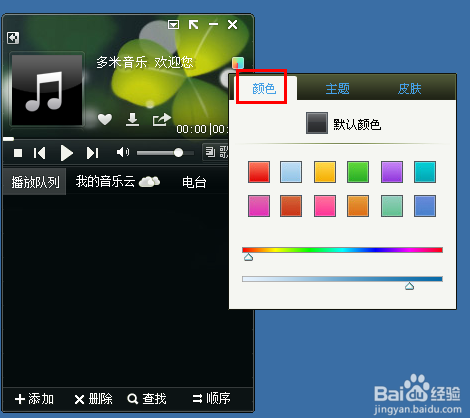
Task: Pick the hot pink color swatch
Action: click(325, 206)
